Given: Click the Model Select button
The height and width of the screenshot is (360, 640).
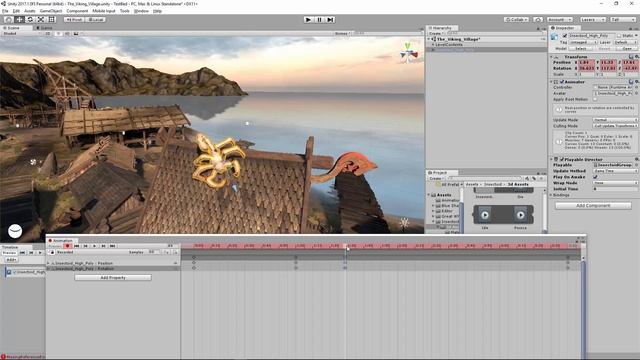Looking at the screenshot, I should click(x=580, y=48).
